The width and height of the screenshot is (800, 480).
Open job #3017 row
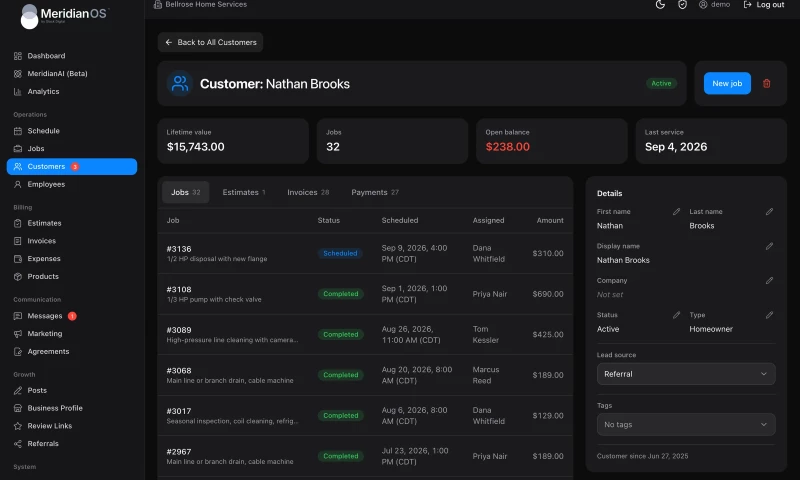365,416
